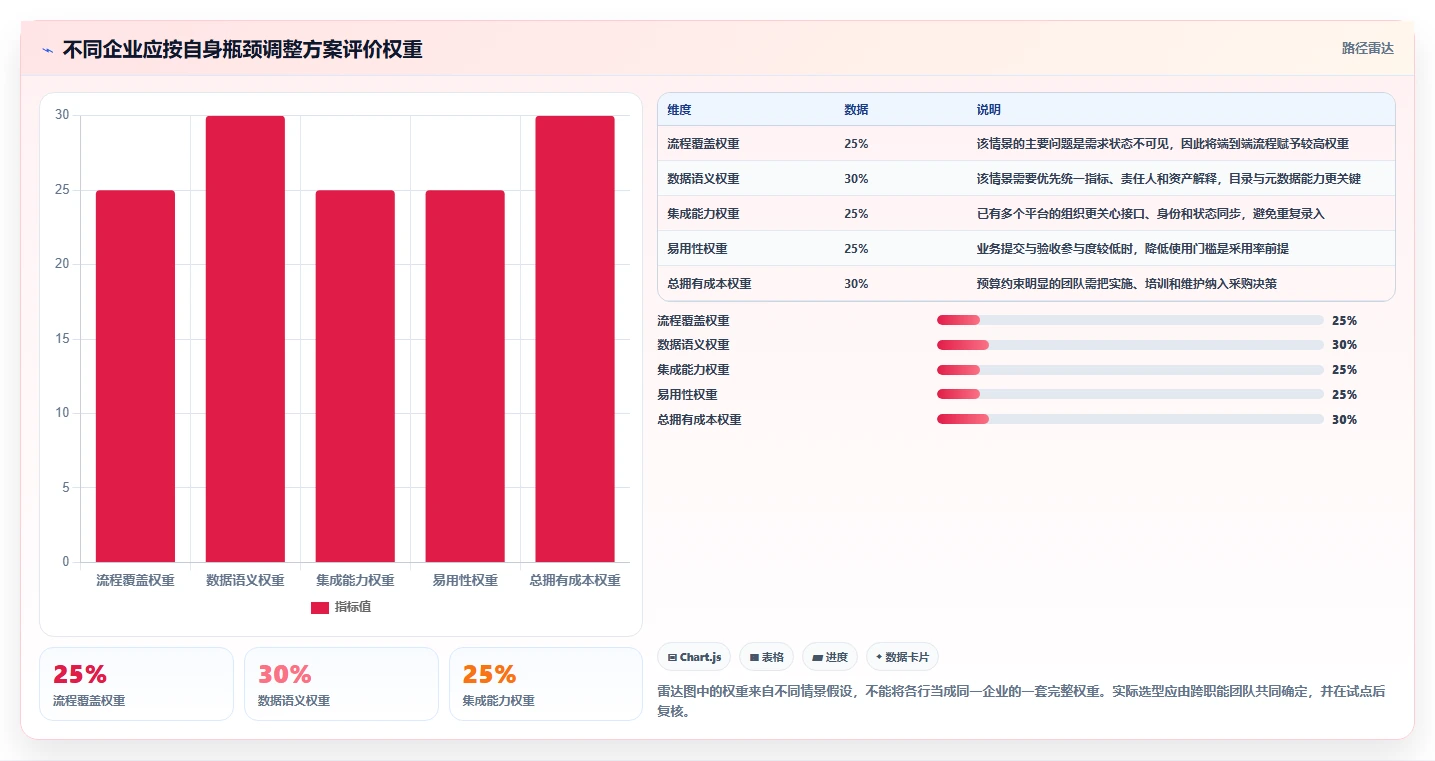Click the 30 y-axis tick label
The width and height of the screenshot is (1435, 761).
click(x=62, y=115)
